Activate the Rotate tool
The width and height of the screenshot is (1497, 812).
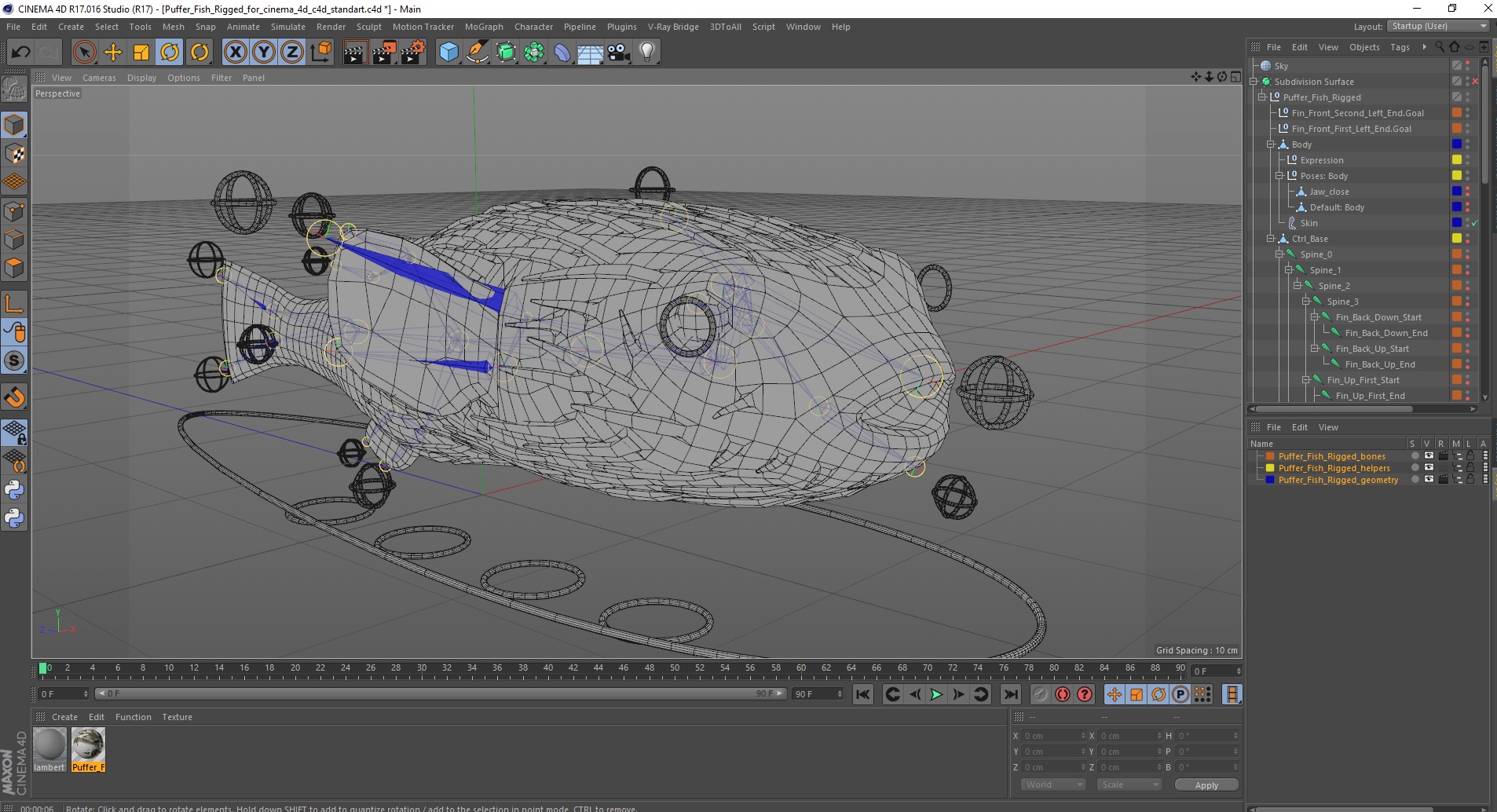pos(170,53)
